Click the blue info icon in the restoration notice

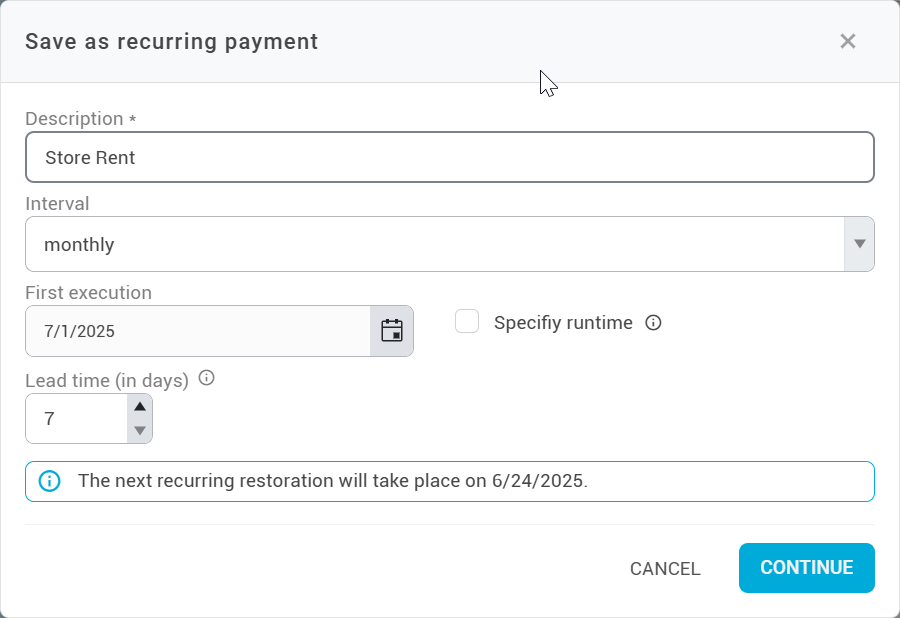click(49, 481)
